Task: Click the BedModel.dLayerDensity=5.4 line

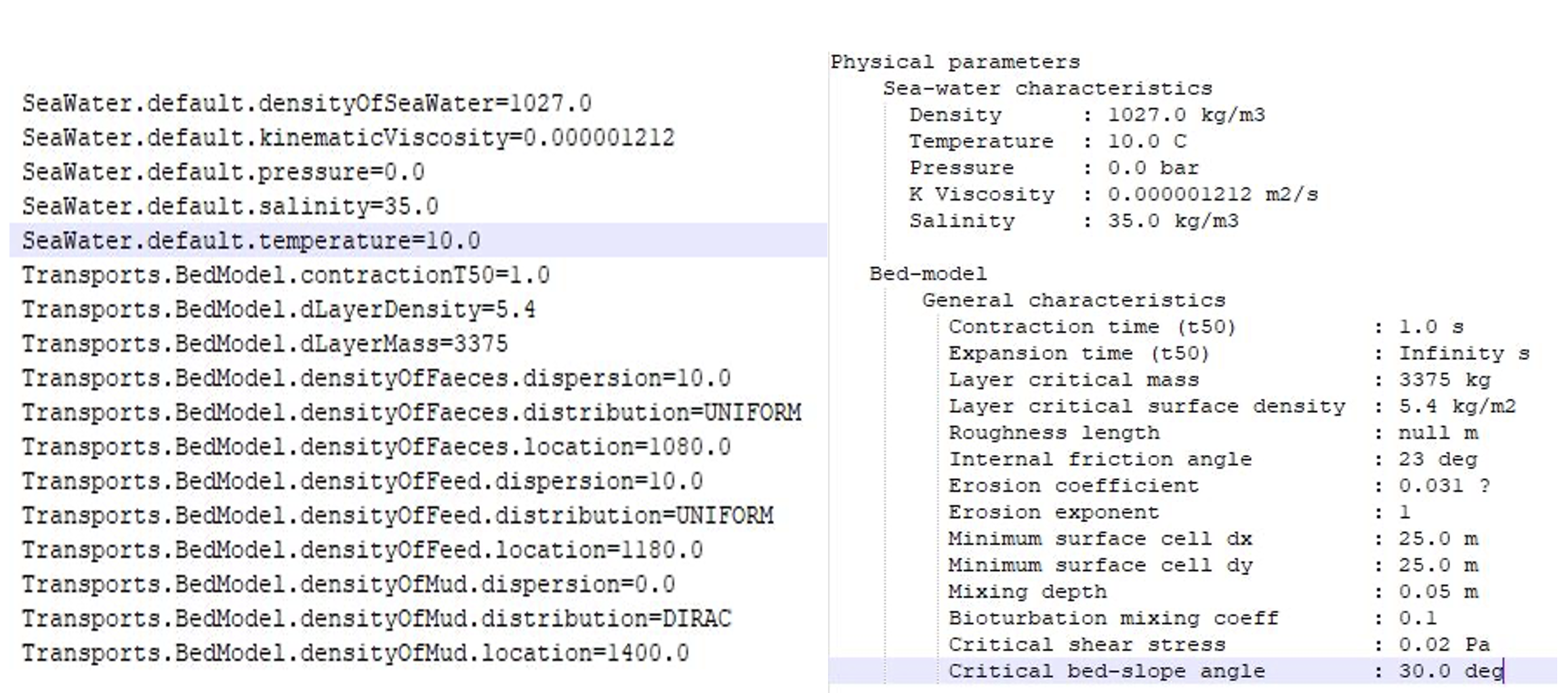Action: pyautogui.click(x=278, y=310)
